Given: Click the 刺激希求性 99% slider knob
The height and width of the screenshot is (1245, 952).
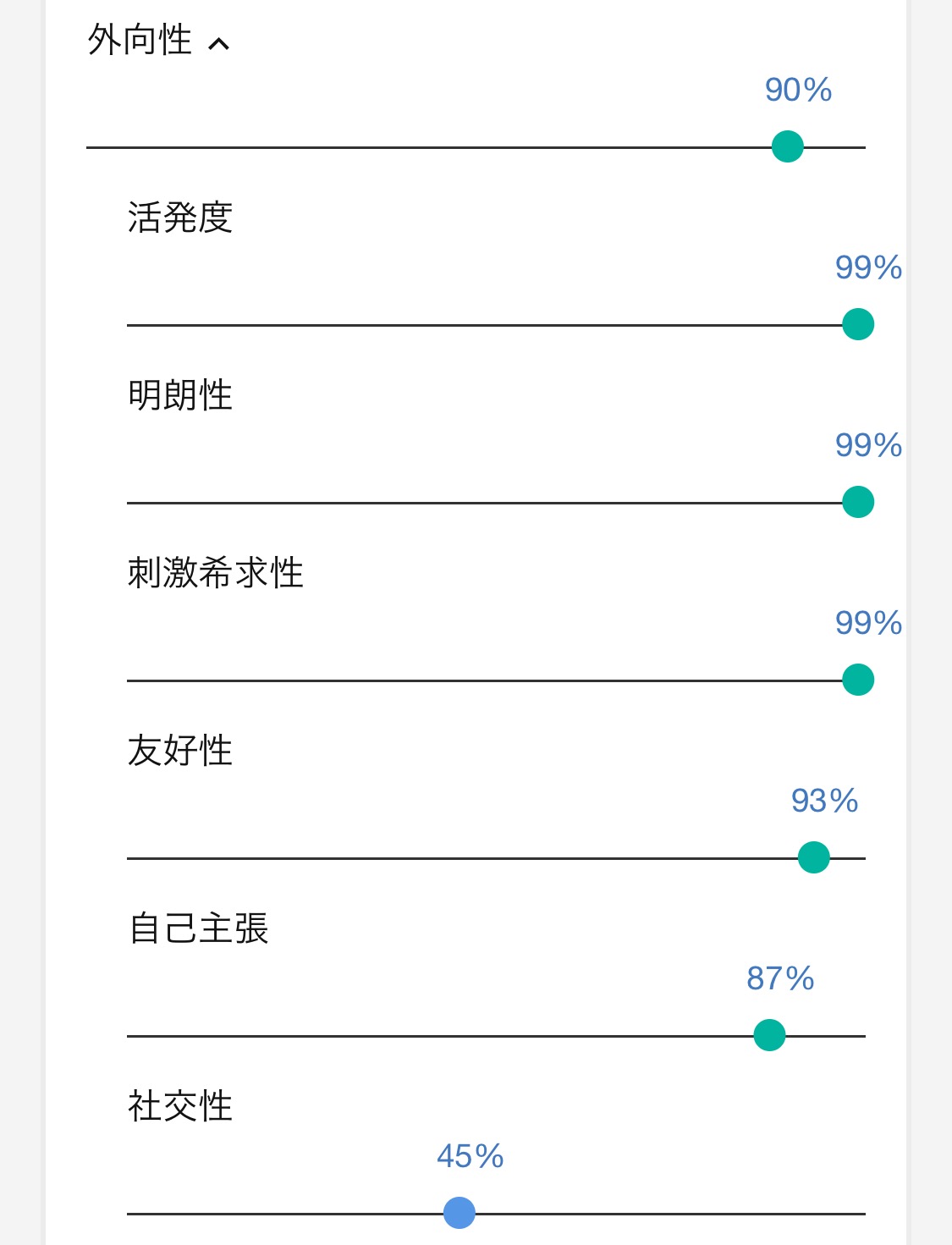Looking at the screenshot, I should click(x=858, y=680).
